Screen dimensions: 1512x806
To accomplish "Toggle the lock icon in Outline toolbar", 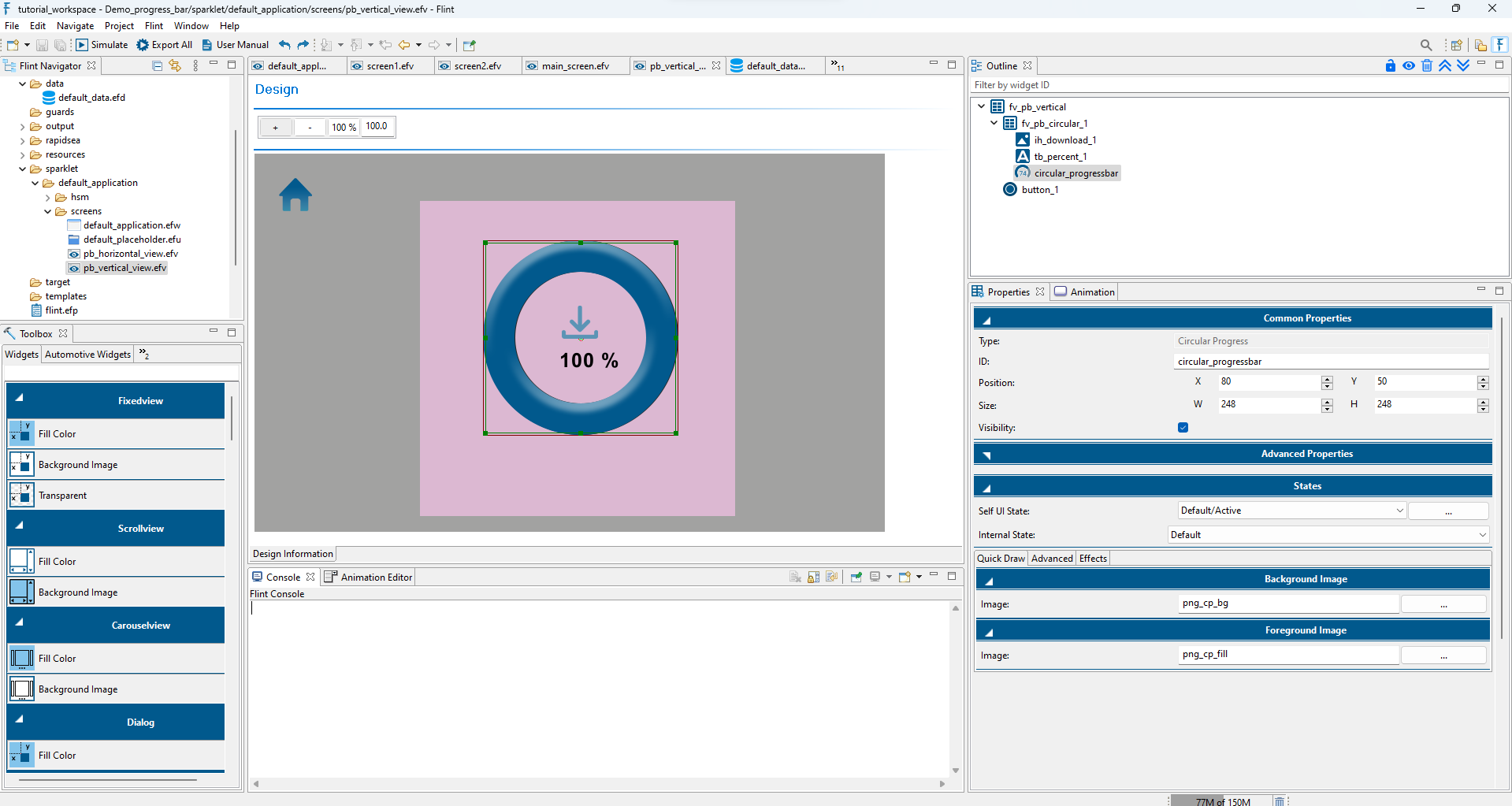I will point(1390,65).
